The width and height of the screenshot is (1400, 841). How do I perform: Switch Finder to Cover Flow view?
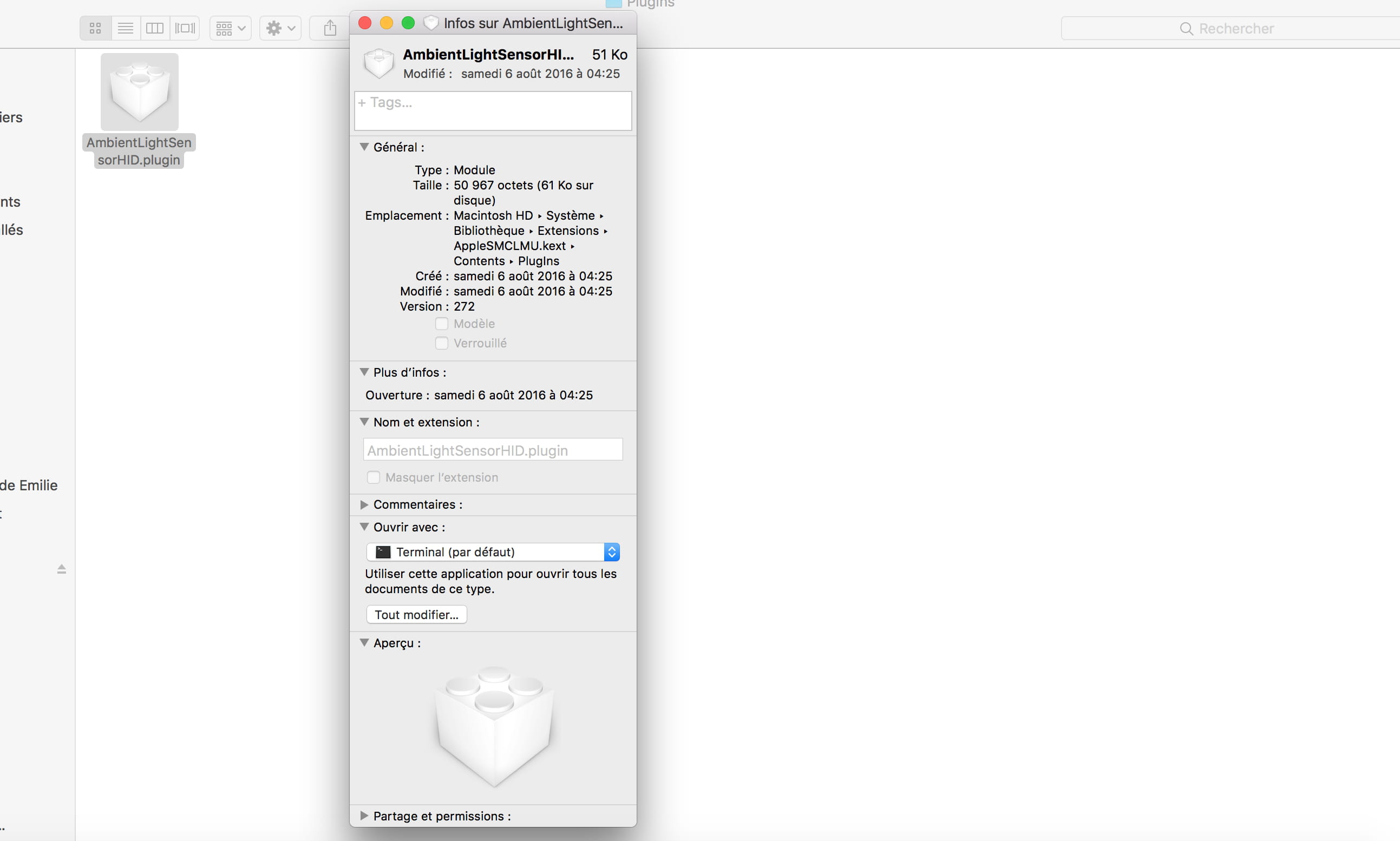pyautogui.click(x=185, y=28)
